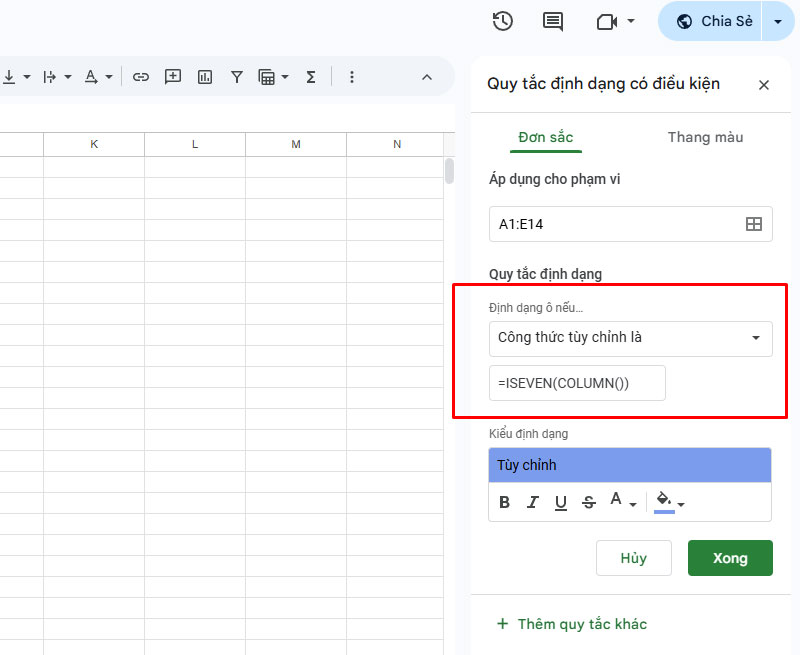Image resolution: width=800 pixels, height=655 pixels.
Task: Open version history clock icon
Action: pos(503,21)
